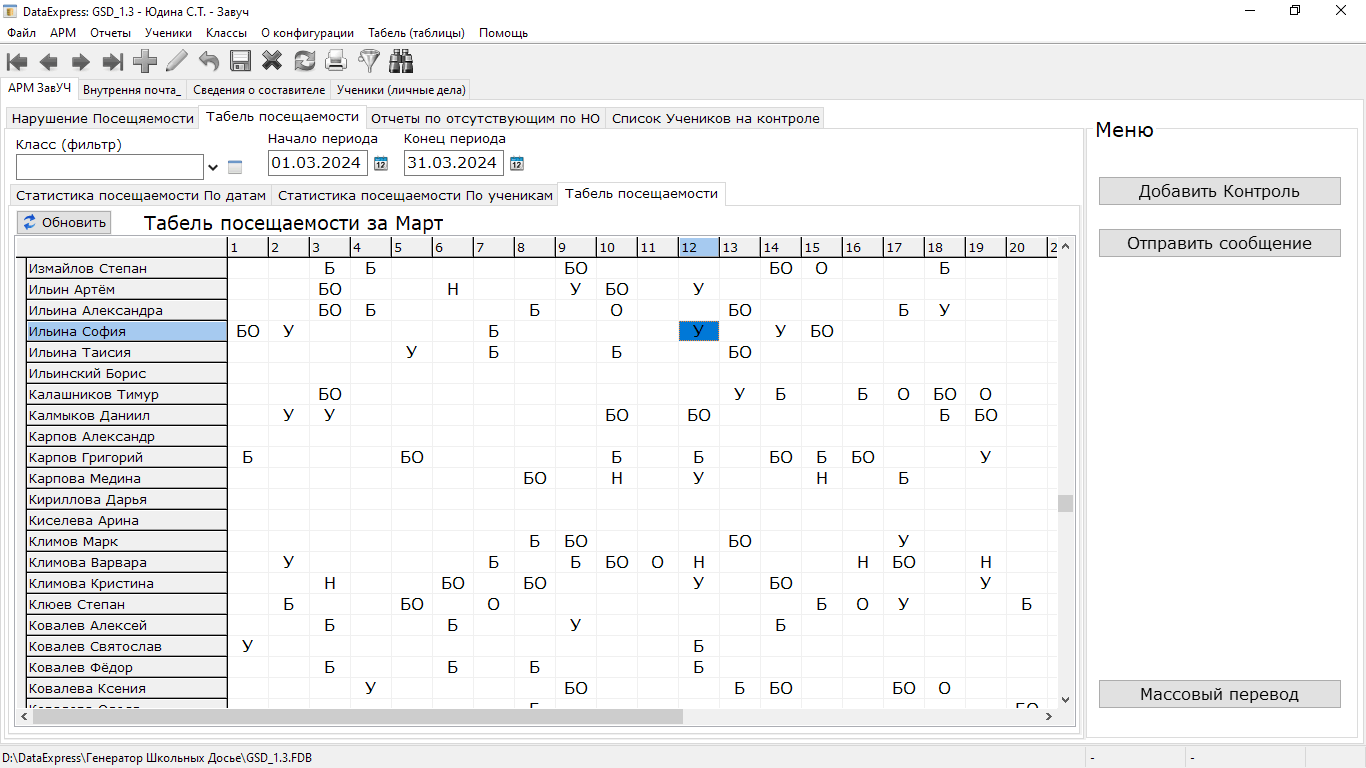The width and height of the screenshot is (1366, 768).
Task: Click Добавить Контроль button
Action: 1219,191
